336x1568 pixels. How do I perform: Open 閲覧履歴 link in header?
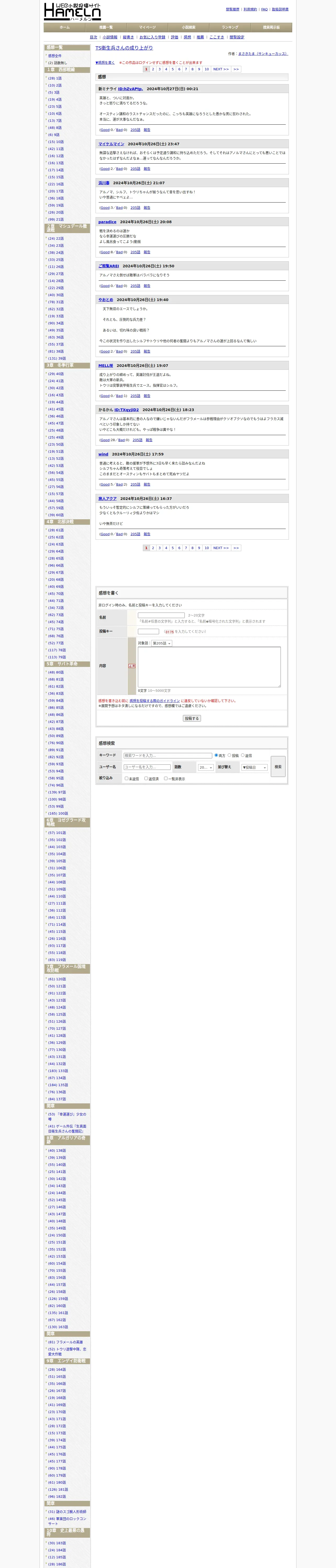pyautogui.click(x=232, y=9)
